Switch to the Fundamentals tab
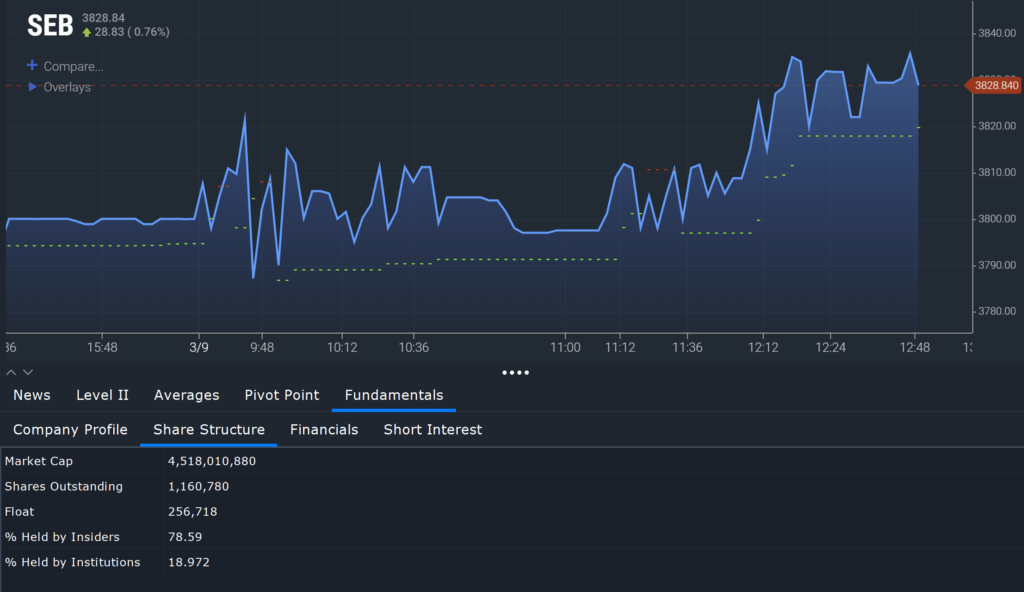This screenshot has height=592, width=1024. (393, 394)
